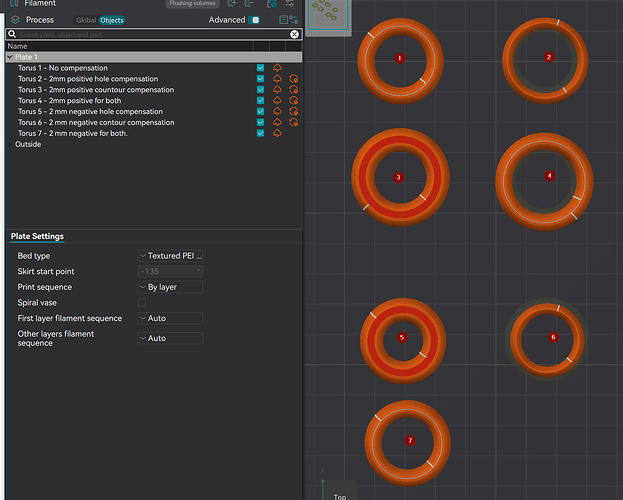The height and width of the screenshot is (500, 623).
Task: Select 'Torus 4 - 2mm positive for both'
Action: (x=70, y=101)
